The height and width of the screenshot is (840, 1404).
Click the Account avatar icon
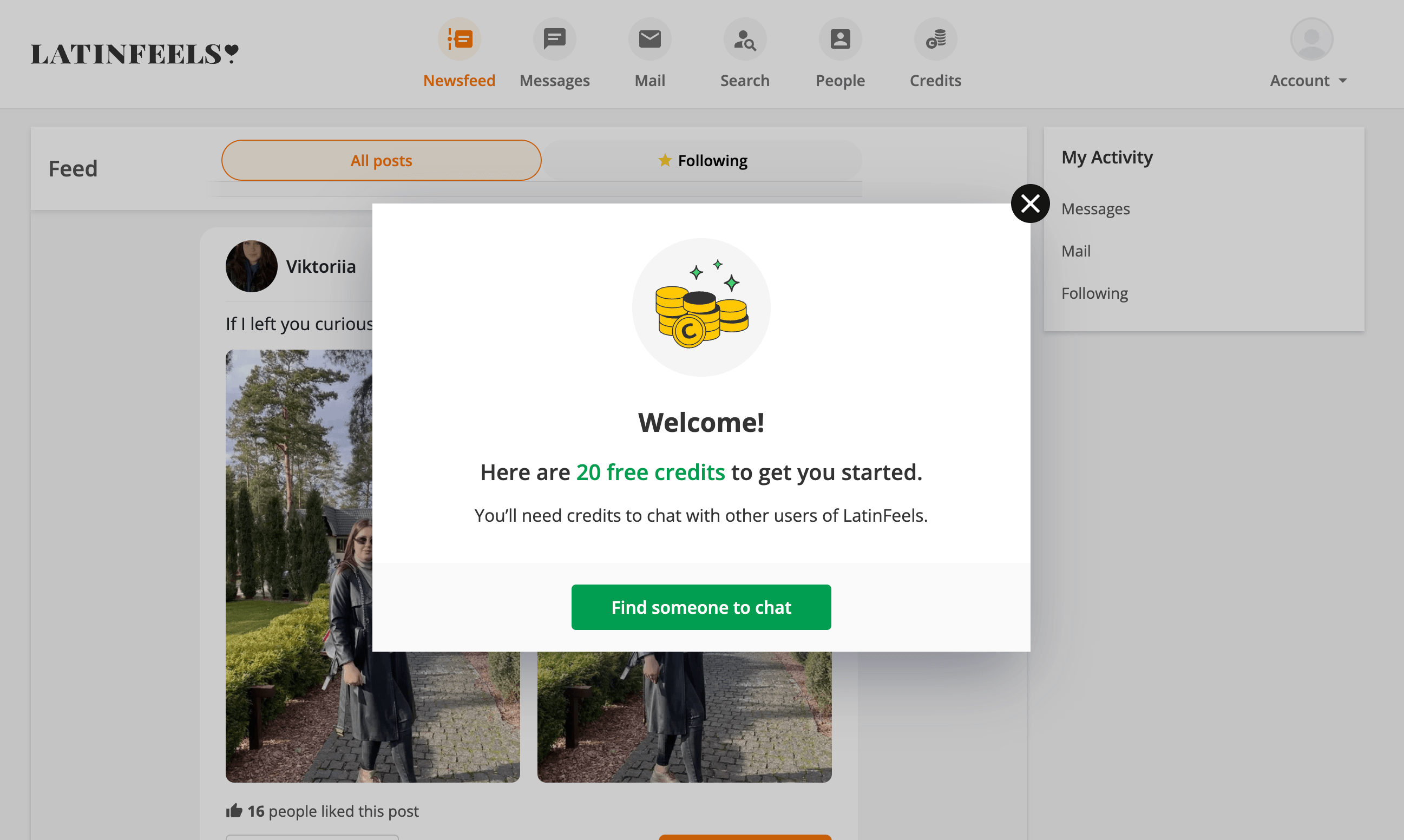(x=1311, y=39)
